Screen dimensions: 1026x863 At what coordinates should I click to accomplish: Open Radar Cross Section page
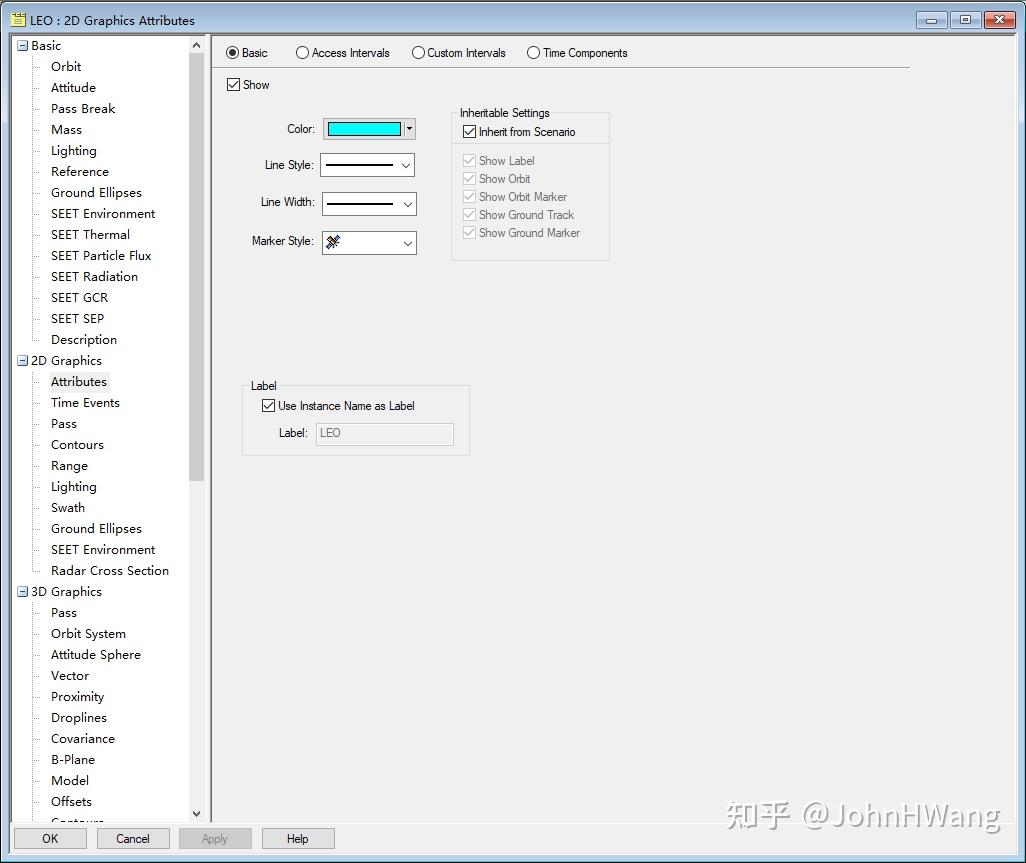110,571
